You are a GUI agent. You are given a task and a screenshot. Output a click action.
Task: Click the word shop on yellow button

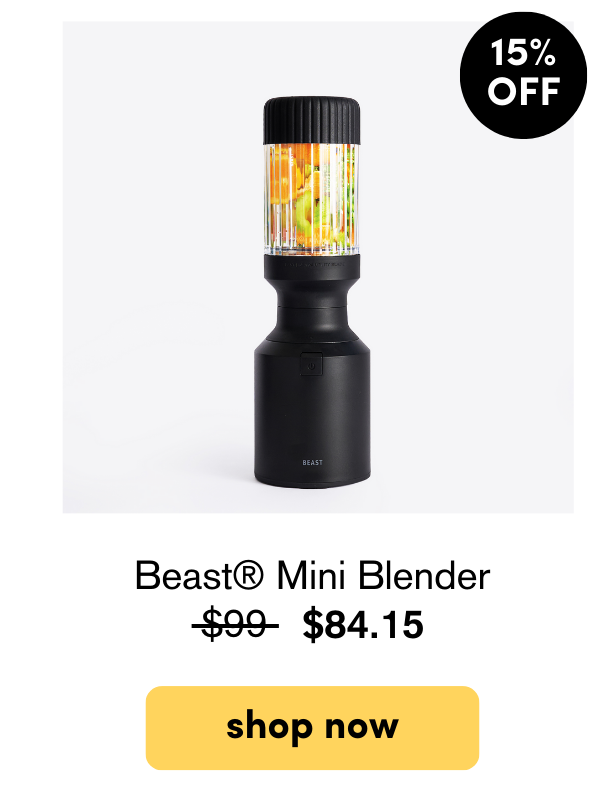(x=269, y=728)
